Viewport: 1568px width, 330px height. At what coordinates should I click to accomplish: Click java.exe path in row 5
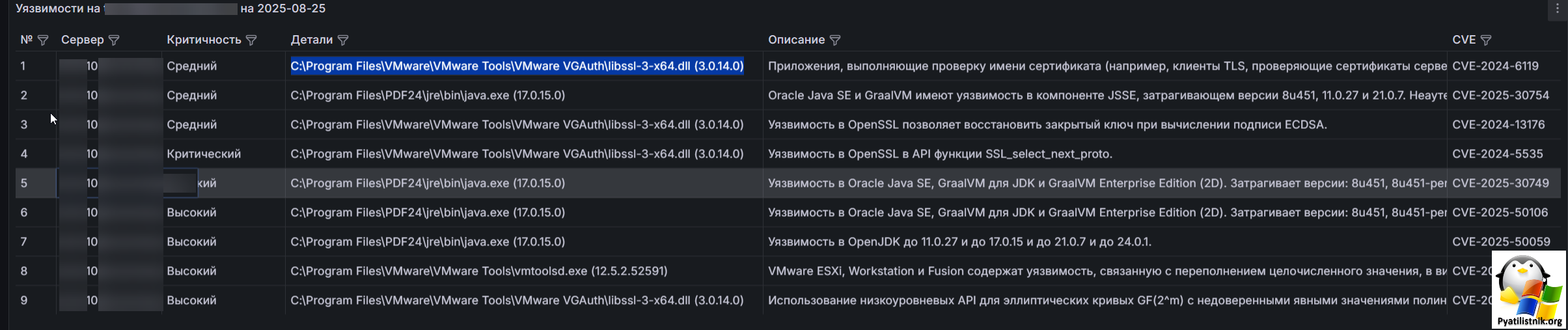(428, 183)
